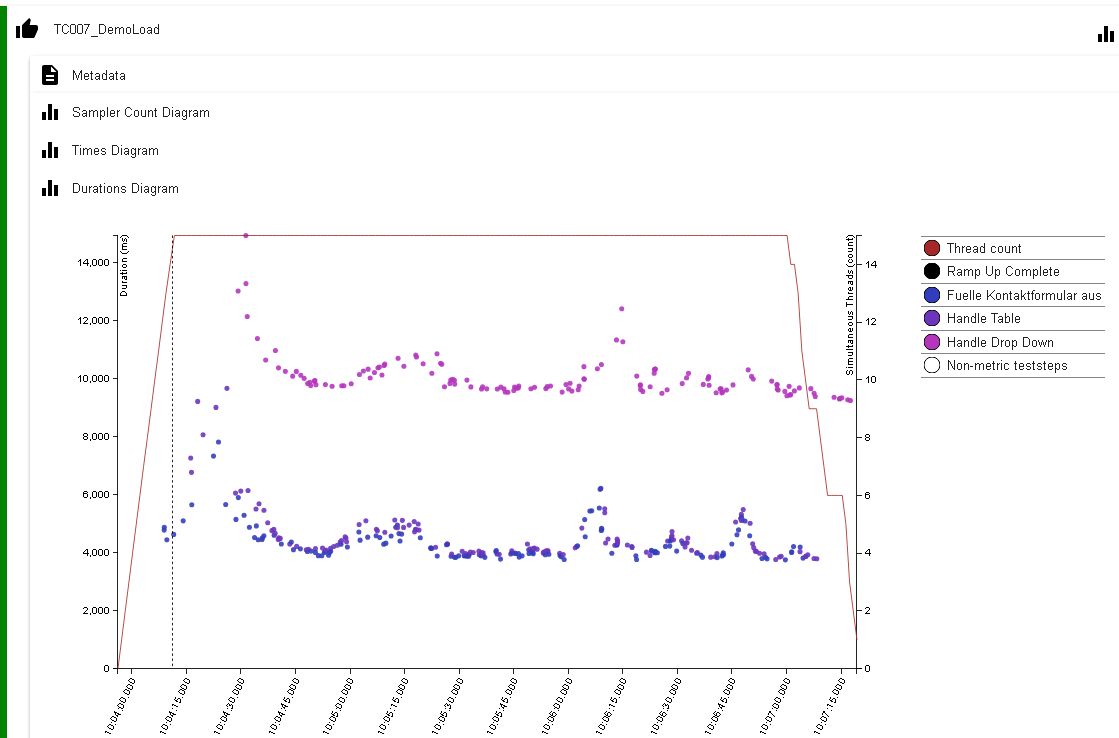The height and width of the screenshot is (738, 1119).
Task: Click the Sampler Count Diagram chart icon
Action: [x=50, y=112]
